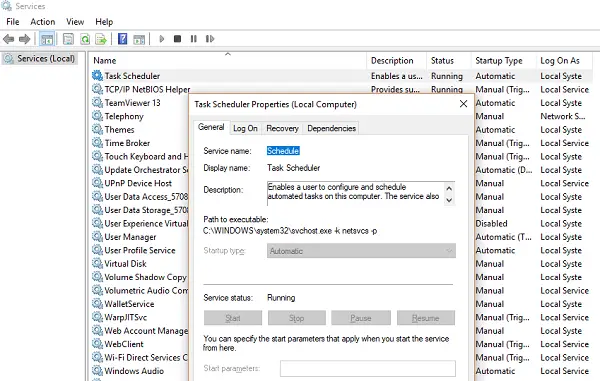This screenshot has height=381, width=600.
Task: Open the Startup type Automatic dropdown
Action: coord(361,251)
